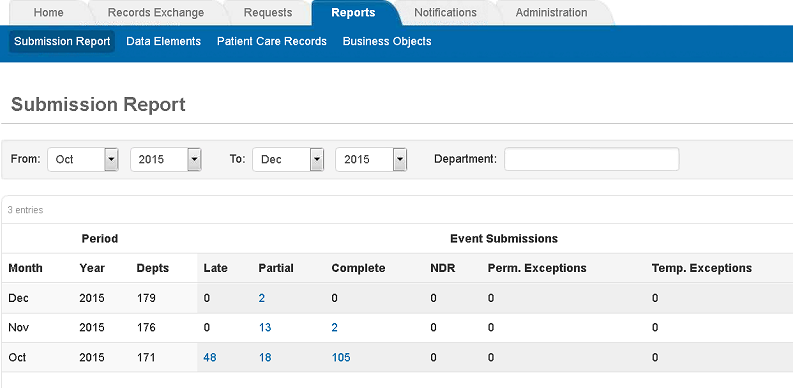Expand the From month dropdown showing Oct
This screenshot has height=388, width=793.
tap(83, 159)
